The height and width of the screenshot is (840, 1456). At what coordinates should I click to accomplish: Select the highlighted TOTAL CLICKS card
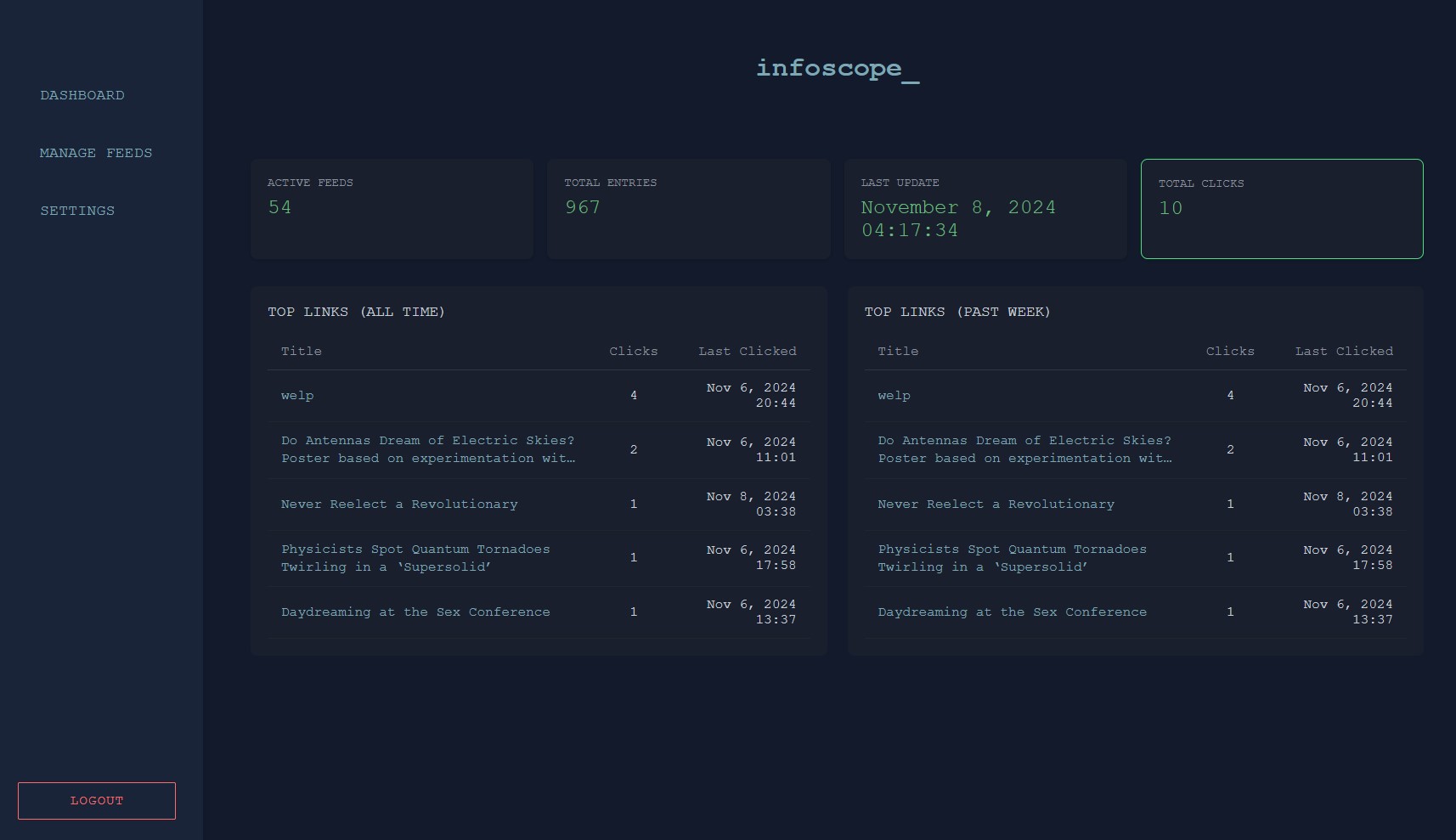[x=1282, y=209]
